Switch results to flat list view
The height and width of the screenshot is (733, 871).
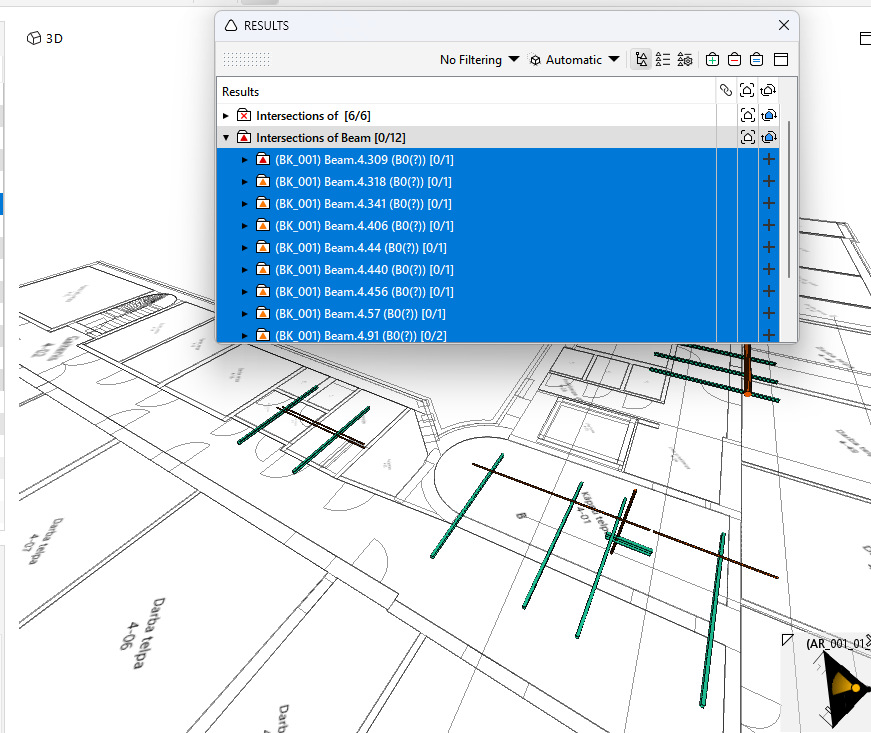[663, 59]
